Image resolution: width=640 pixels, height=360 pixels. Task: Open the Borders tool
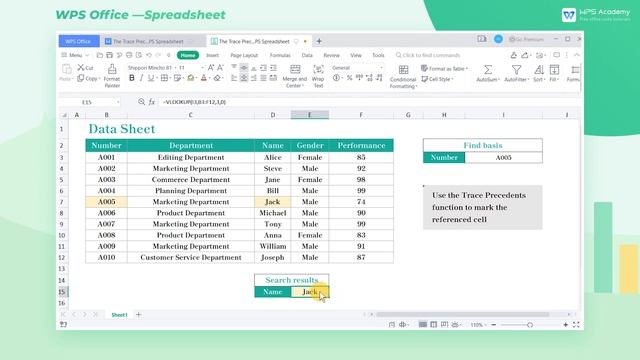tap(164, 78)
